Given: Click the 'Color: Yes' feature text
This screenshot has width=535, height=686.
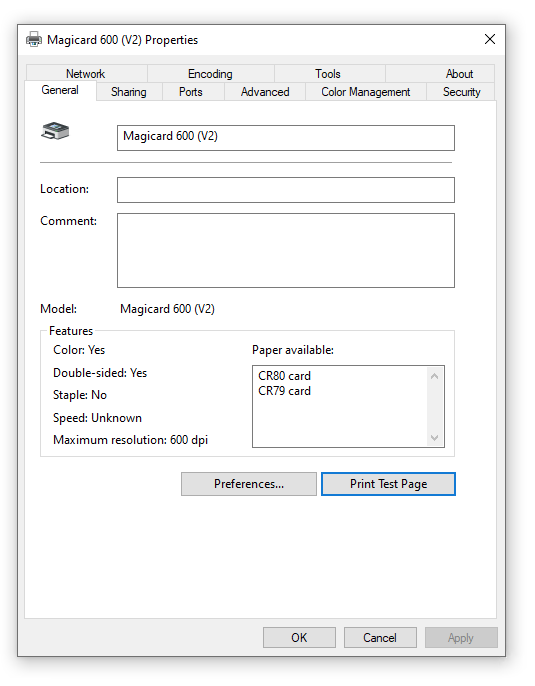Looking at the screenshot, I should [x=79, y=350].
